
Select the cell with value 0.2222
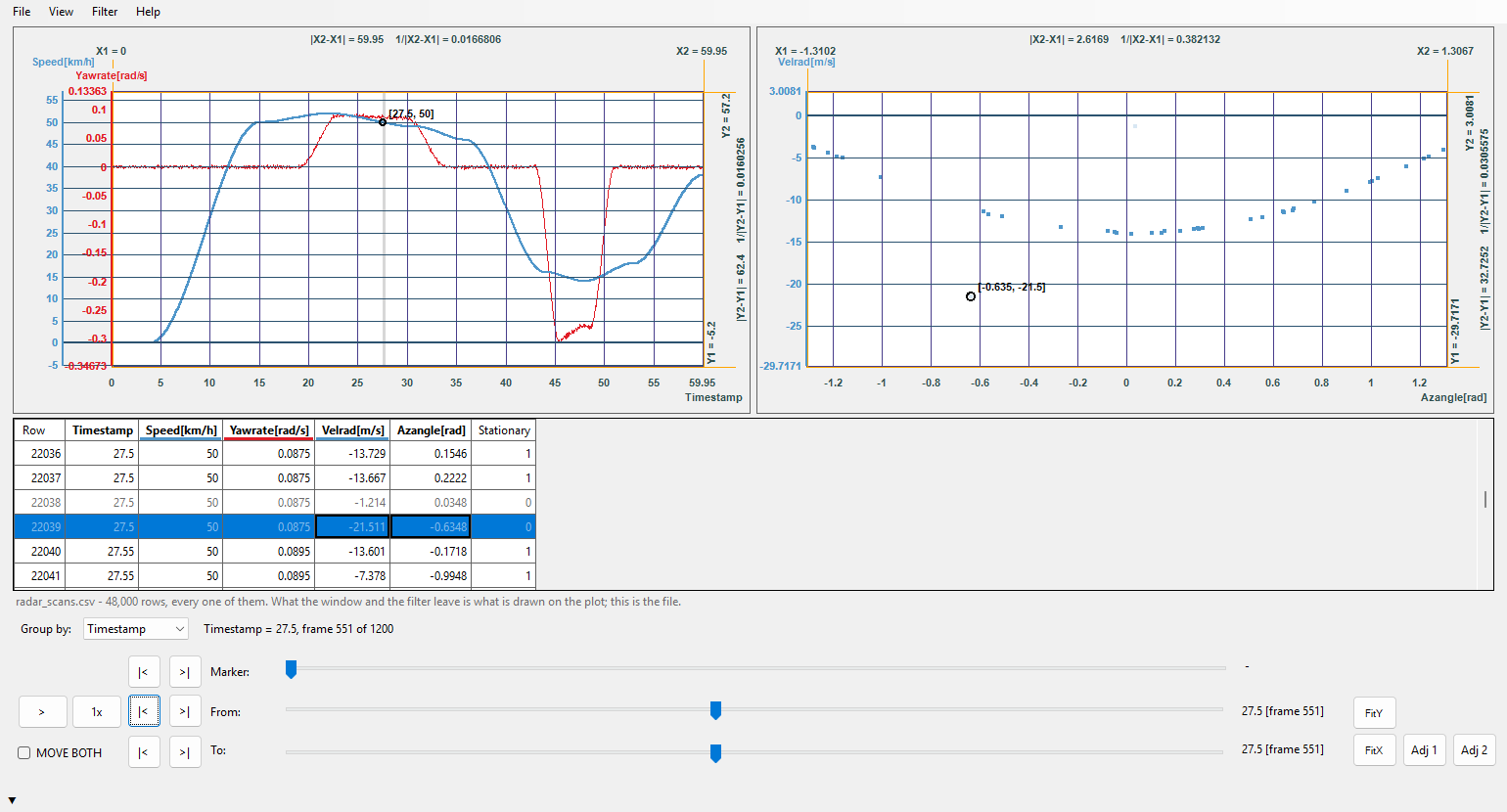(431, 478)
